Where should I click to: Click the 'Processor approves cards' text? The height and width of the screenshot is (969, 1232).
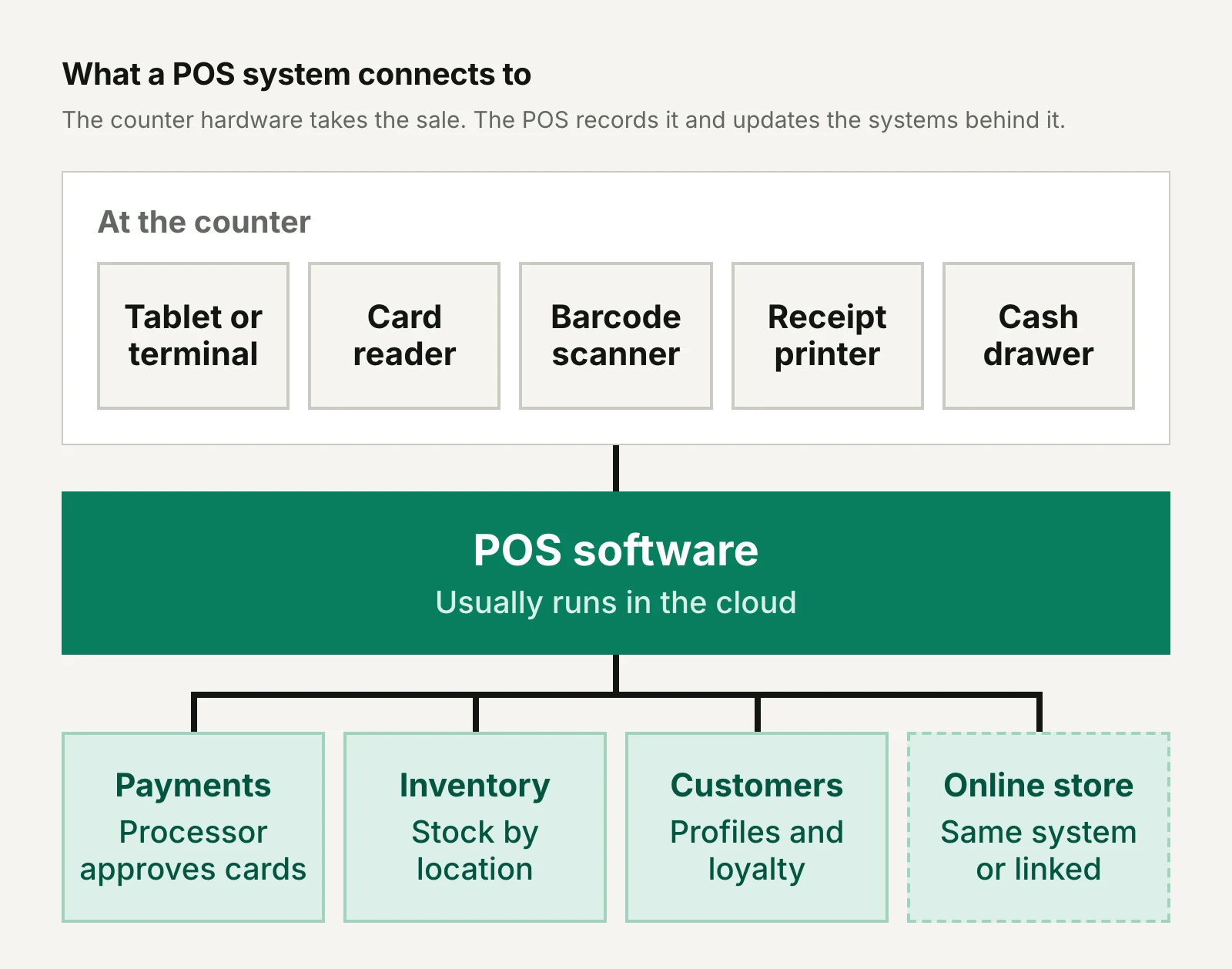pos(193,851)
